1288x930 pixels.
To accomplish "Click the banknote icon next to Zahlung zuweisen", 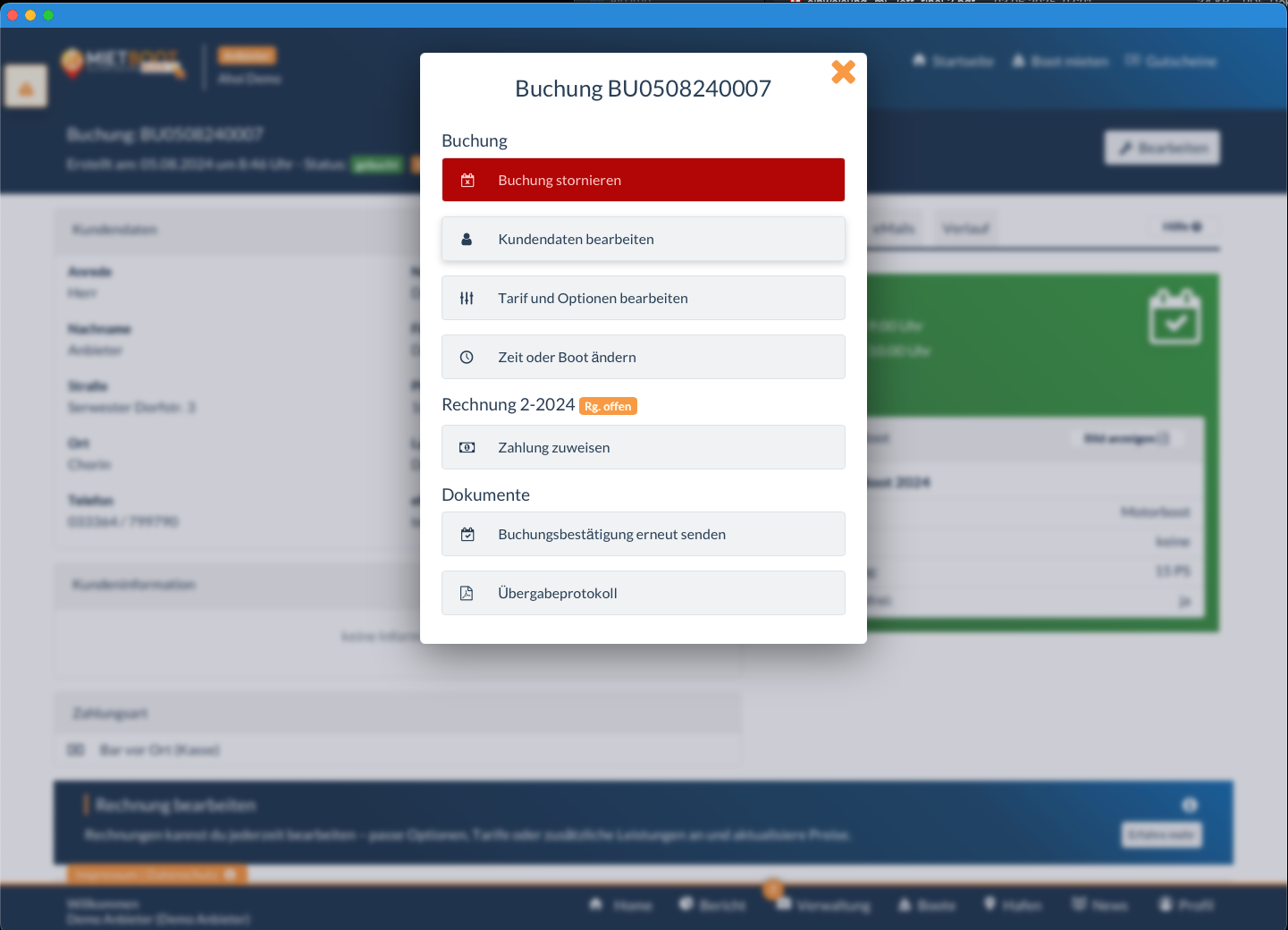I will pyautogui.click(x=467, y=448).
